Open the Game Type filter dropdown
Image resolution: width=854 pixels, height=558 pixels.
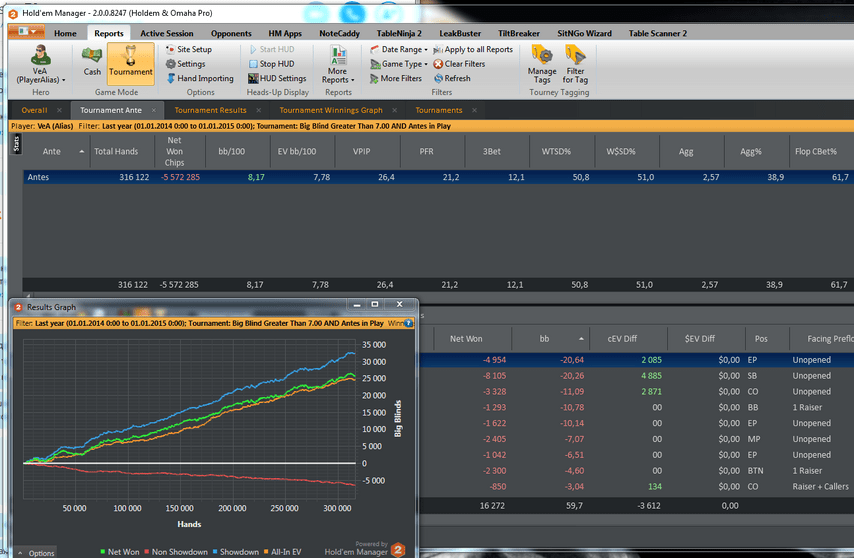point(399,64)
